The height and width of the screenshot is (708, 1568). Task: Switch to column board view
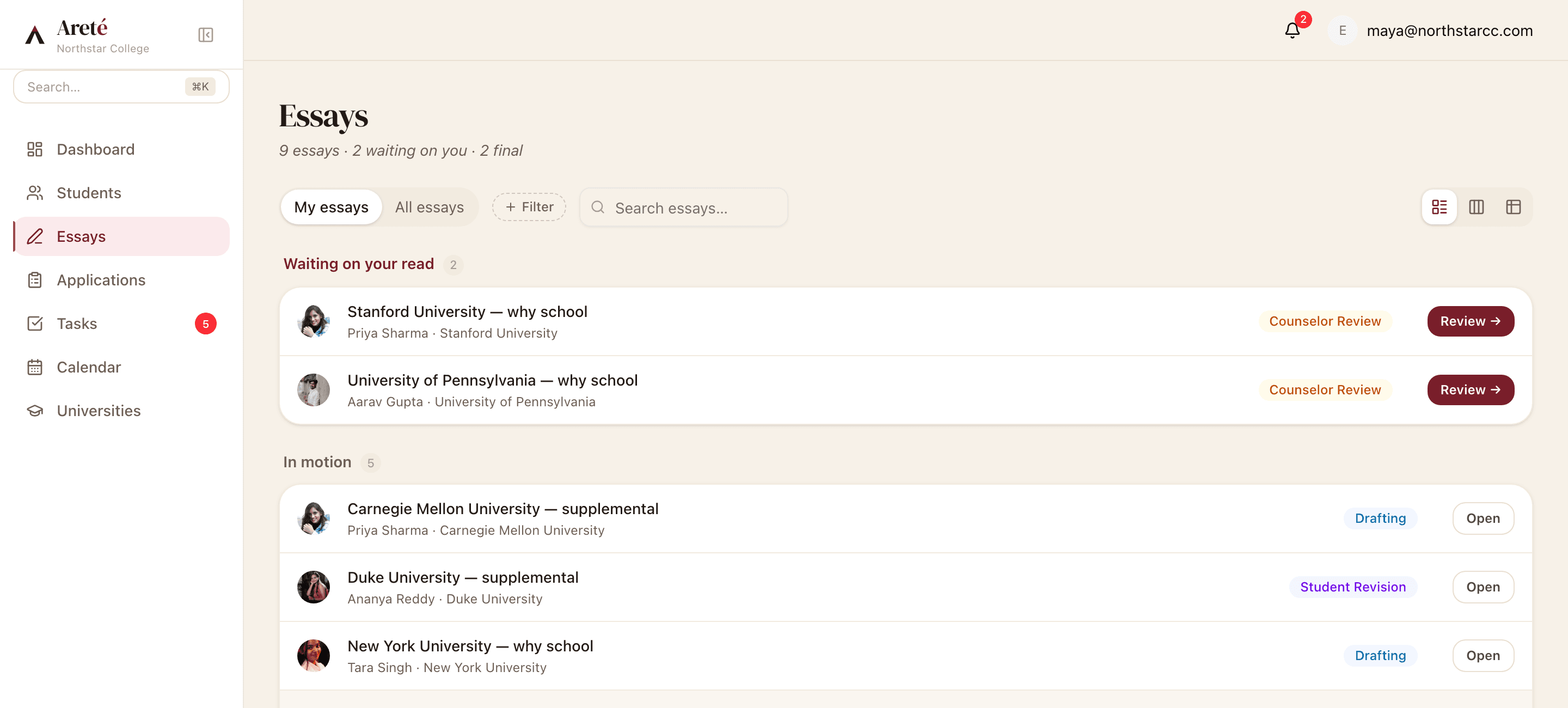(x=1476, y=207)
